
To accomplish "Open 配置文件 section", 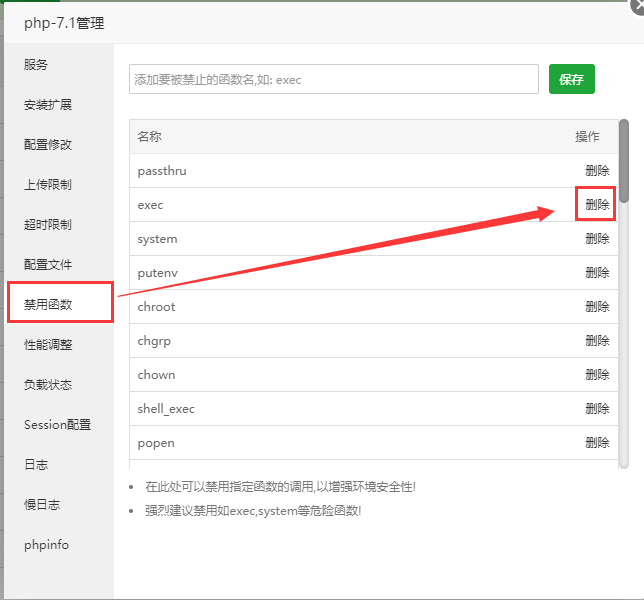I will click(48, 265).
